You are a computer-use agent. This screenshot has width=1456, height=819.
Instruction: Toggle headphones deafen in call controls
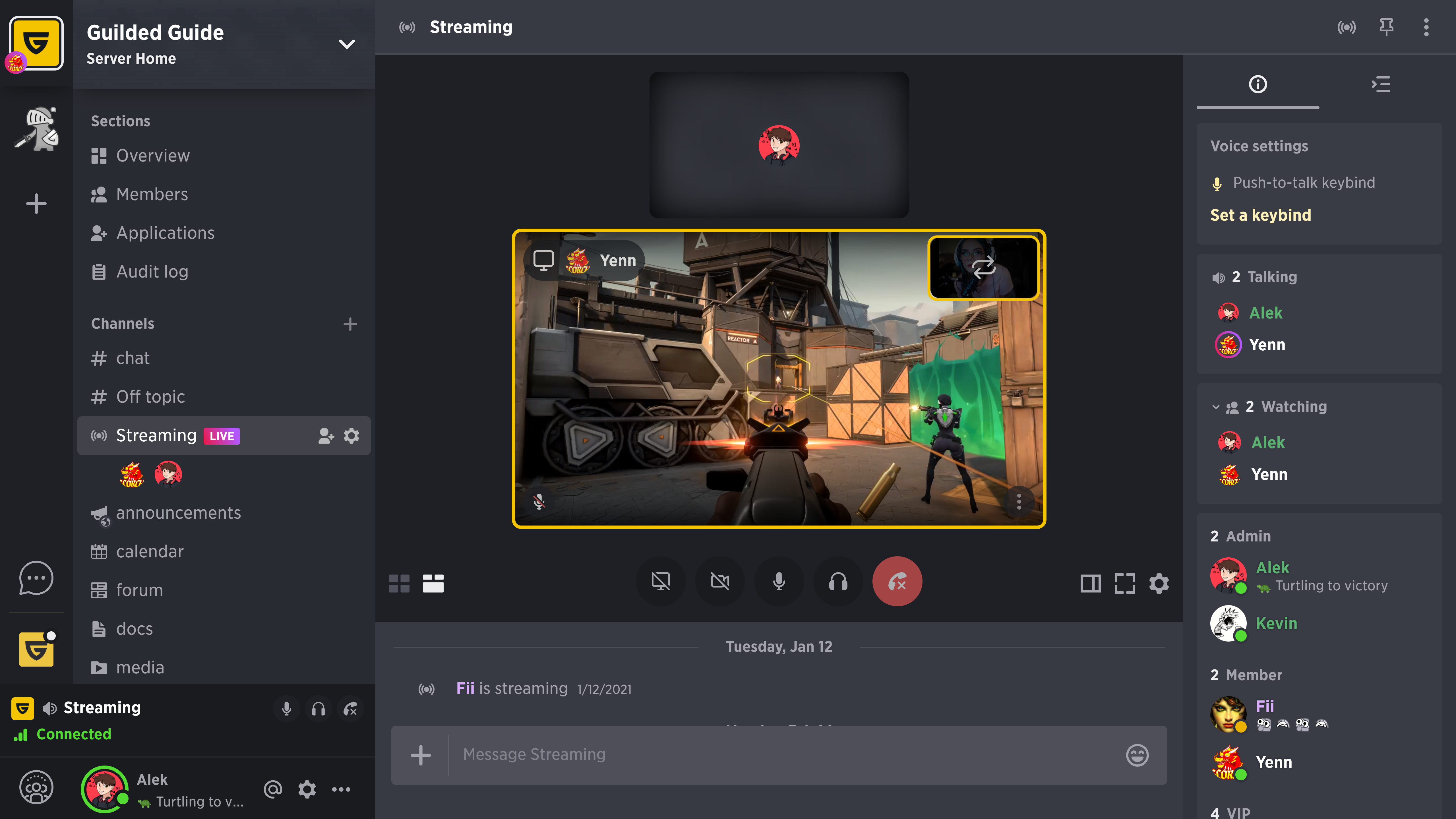tap(838, 581)
